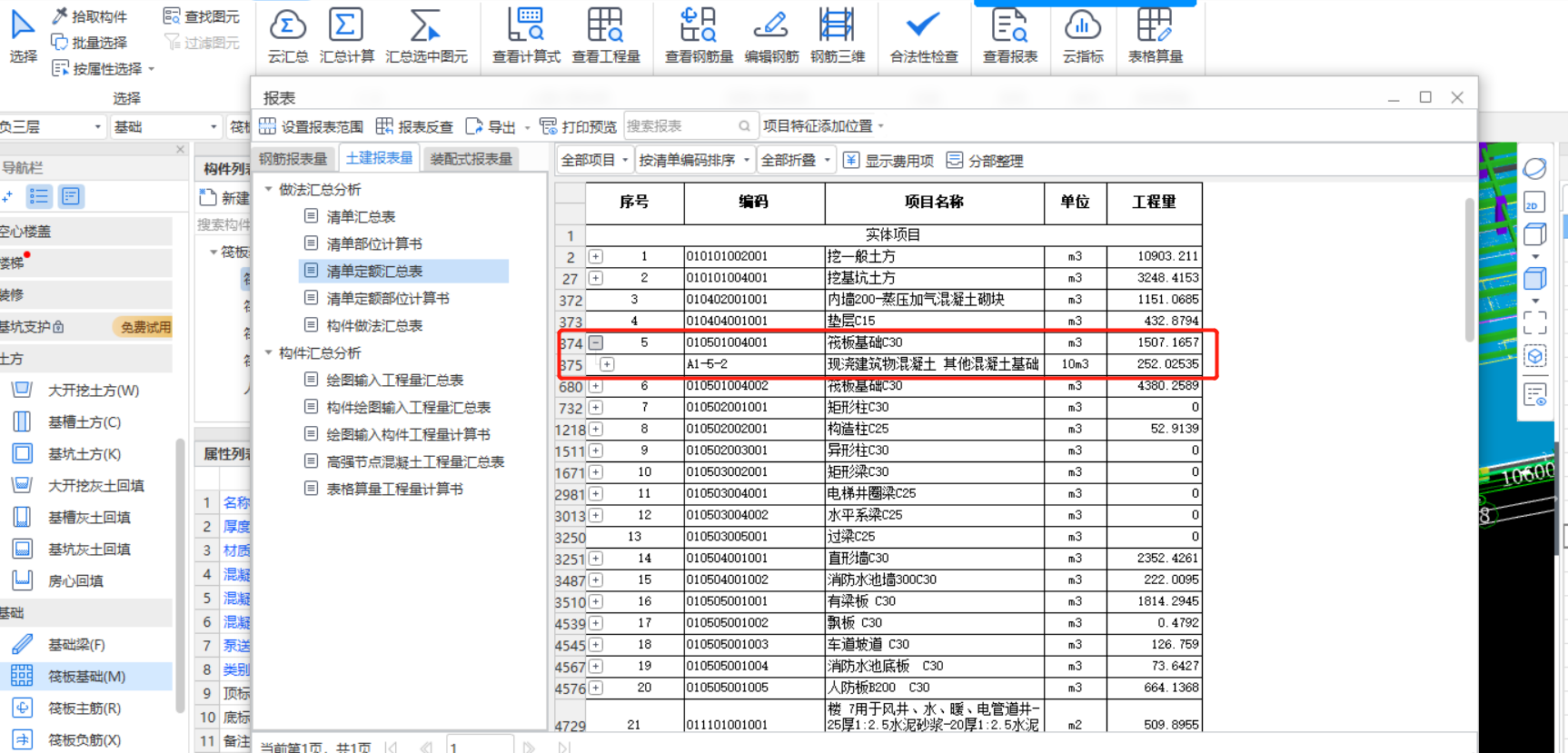This screenshot has height=753, width=1568.
Task: Open 查看工程量 view quantities tool
Action: tap(606, 36)
